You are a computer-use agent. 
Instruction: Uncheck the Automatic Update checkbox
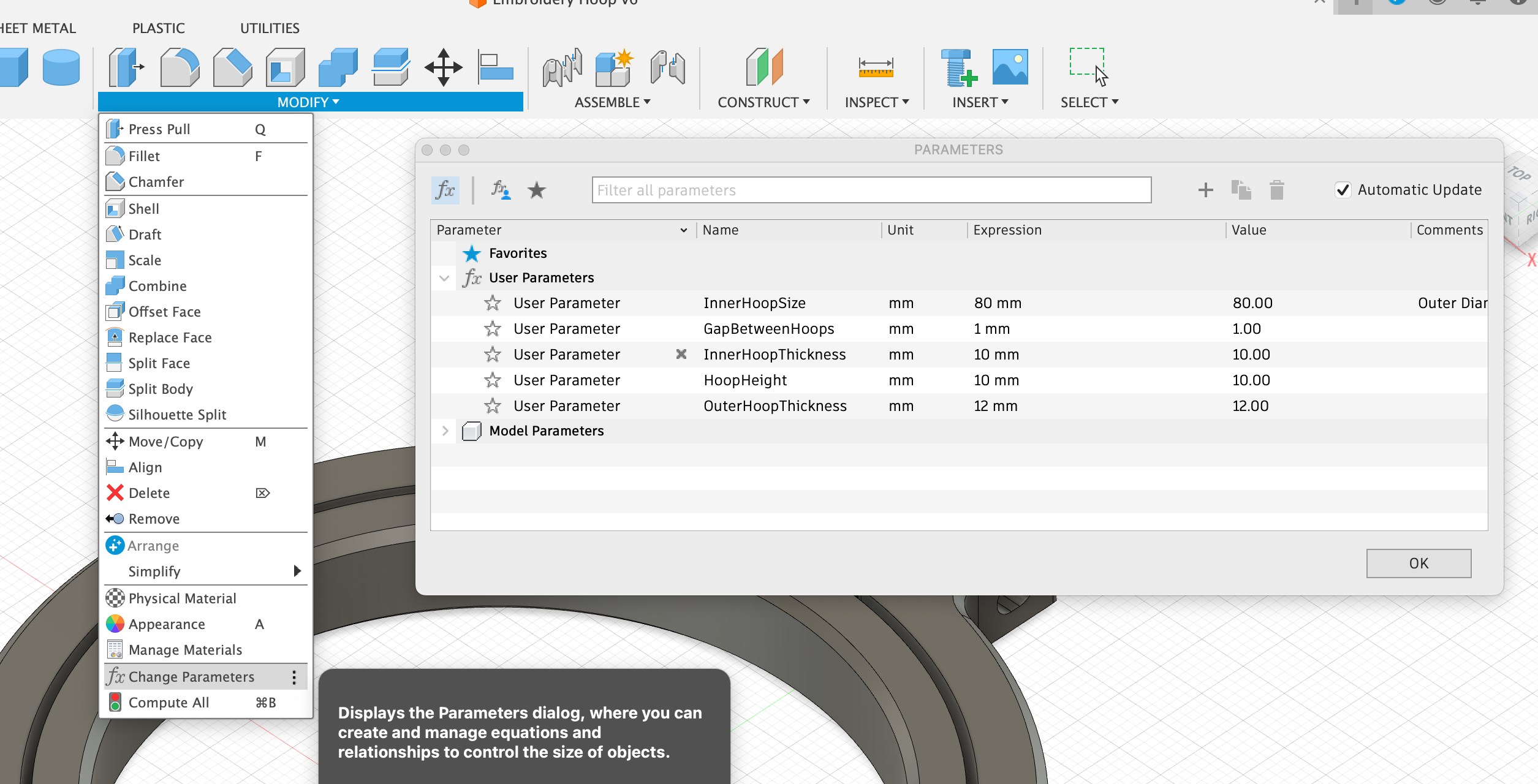1343,190
